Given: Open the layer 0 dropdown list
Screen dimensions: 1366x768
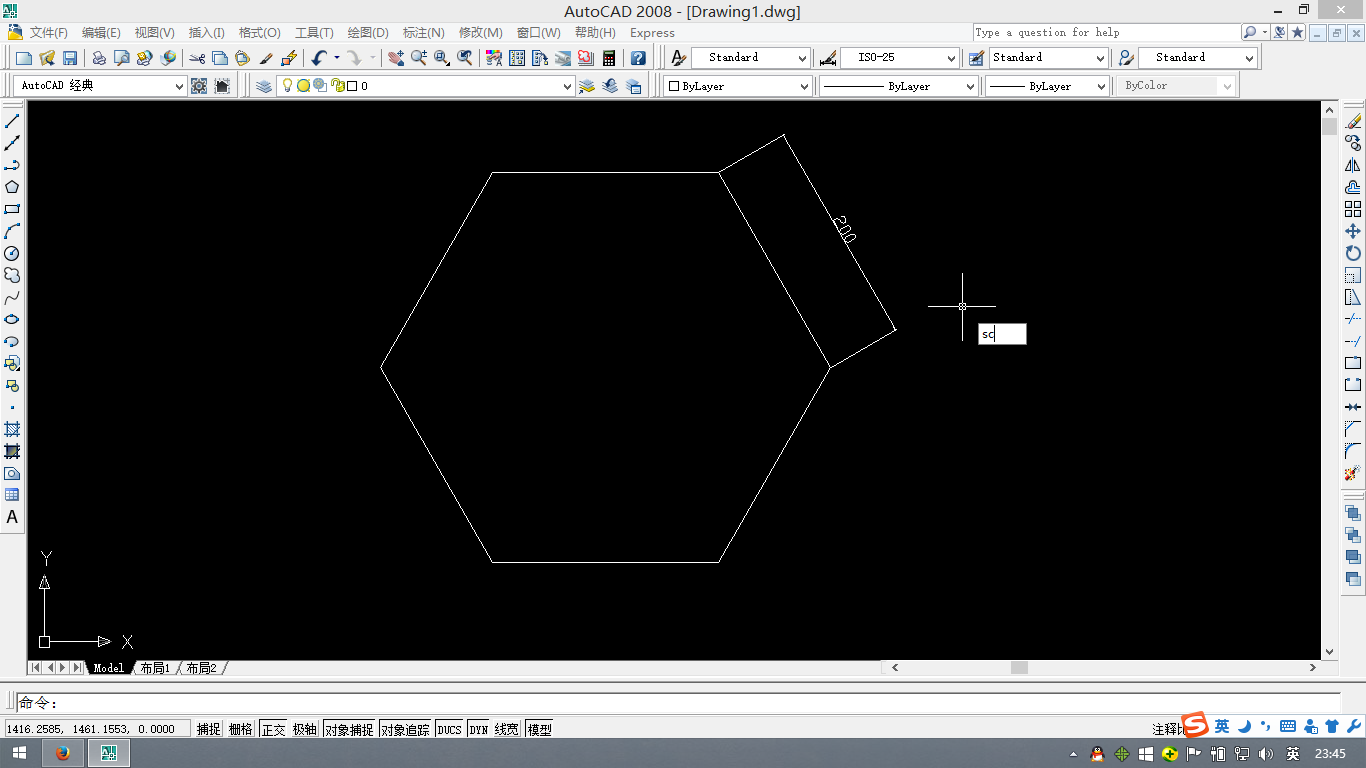Looking at the screenshot, I should click(x=568, y=86).
